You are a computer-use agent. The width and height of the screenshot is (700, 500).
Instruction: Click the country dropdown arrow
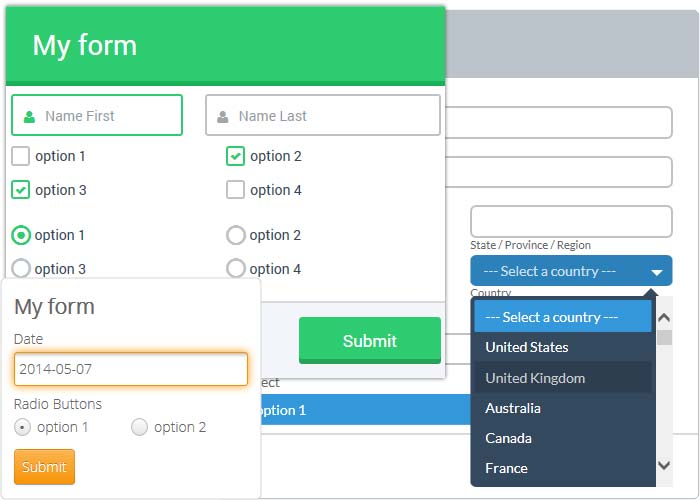click(x=657, y=272)
